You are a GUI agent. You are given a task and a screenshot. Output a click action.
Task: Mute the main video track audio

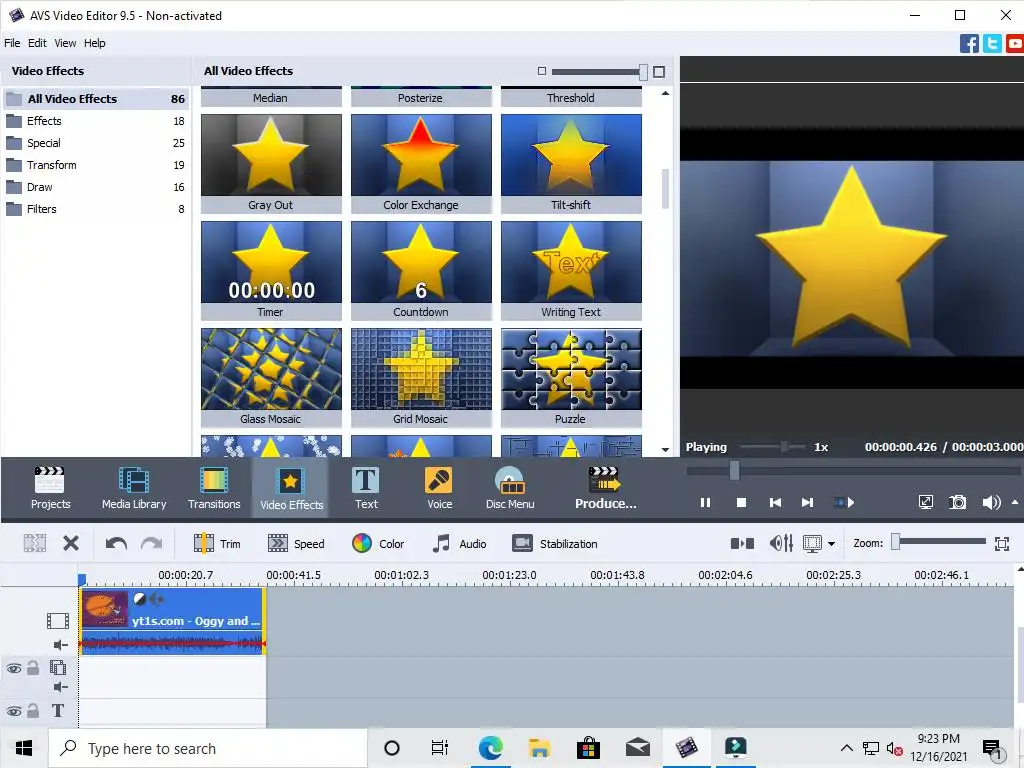point(60,645)
